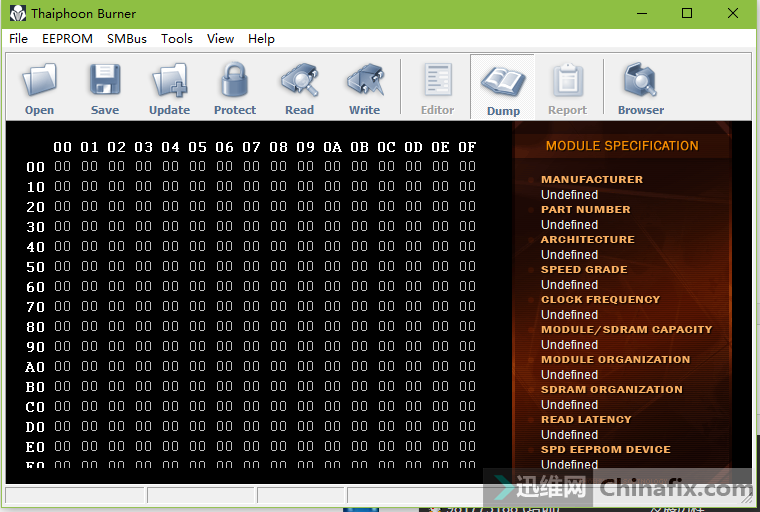Click the 0F column header
The image size is (760, 512).
point(467,147)
